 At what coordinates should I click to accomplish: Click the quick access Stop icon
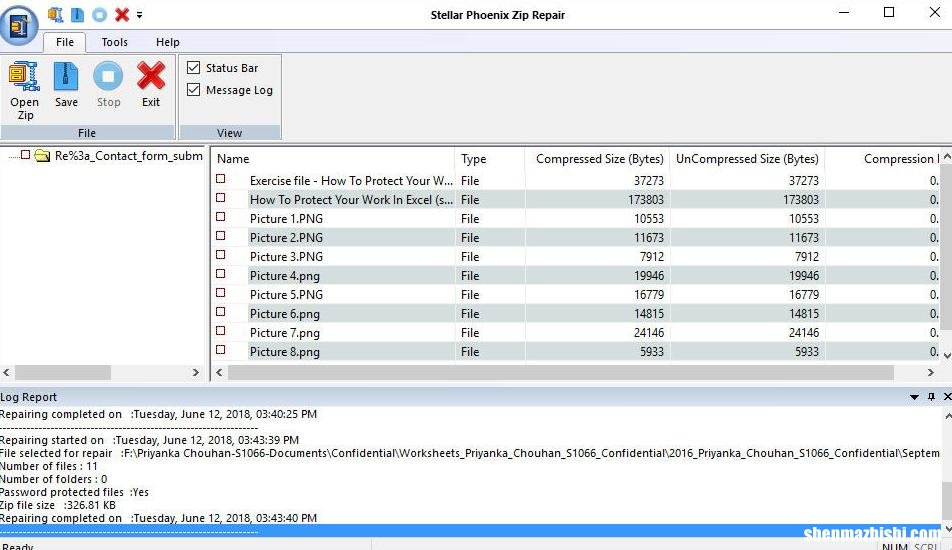click(100, 14)
